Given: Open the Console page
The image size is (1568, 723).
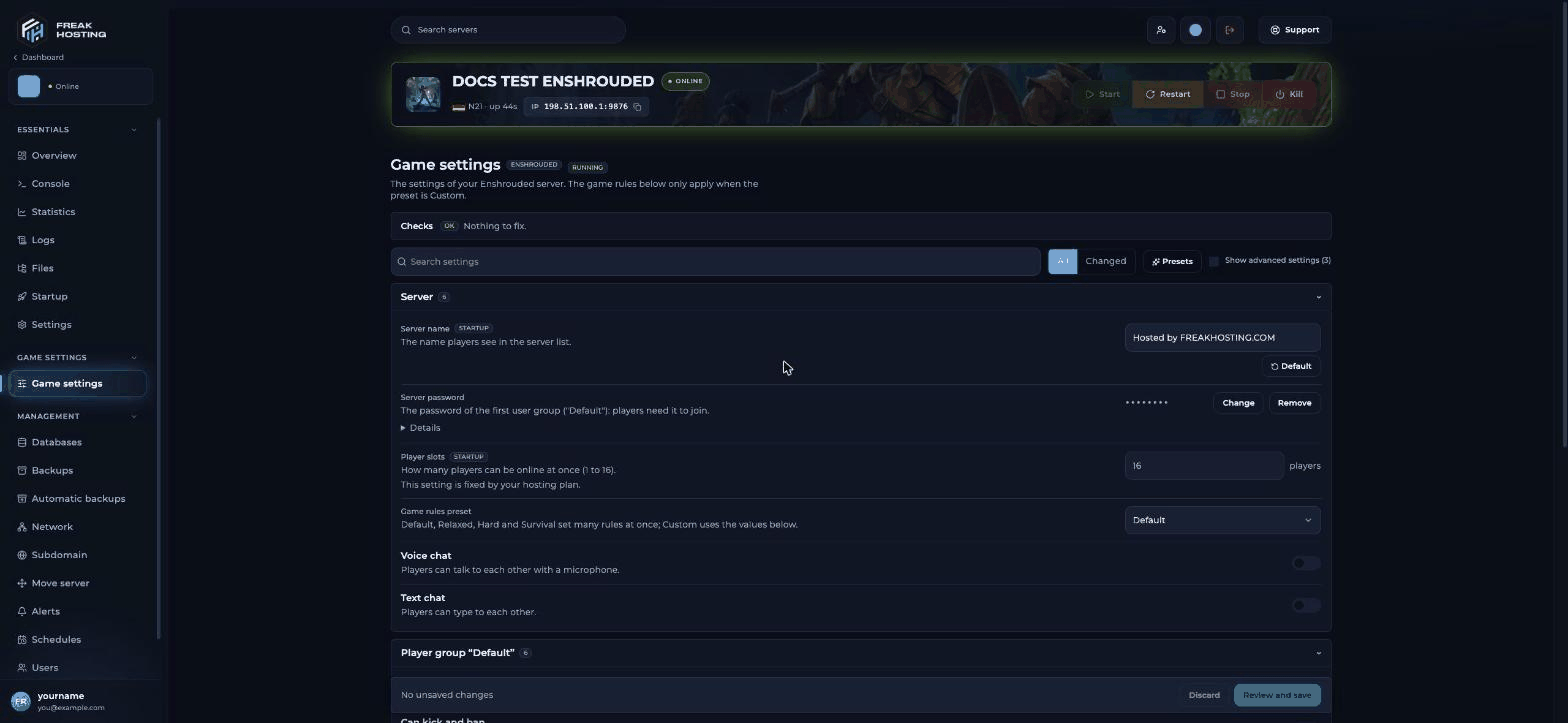Looking at the screenshot, I should pyautogui.click(x=50, y=184).
